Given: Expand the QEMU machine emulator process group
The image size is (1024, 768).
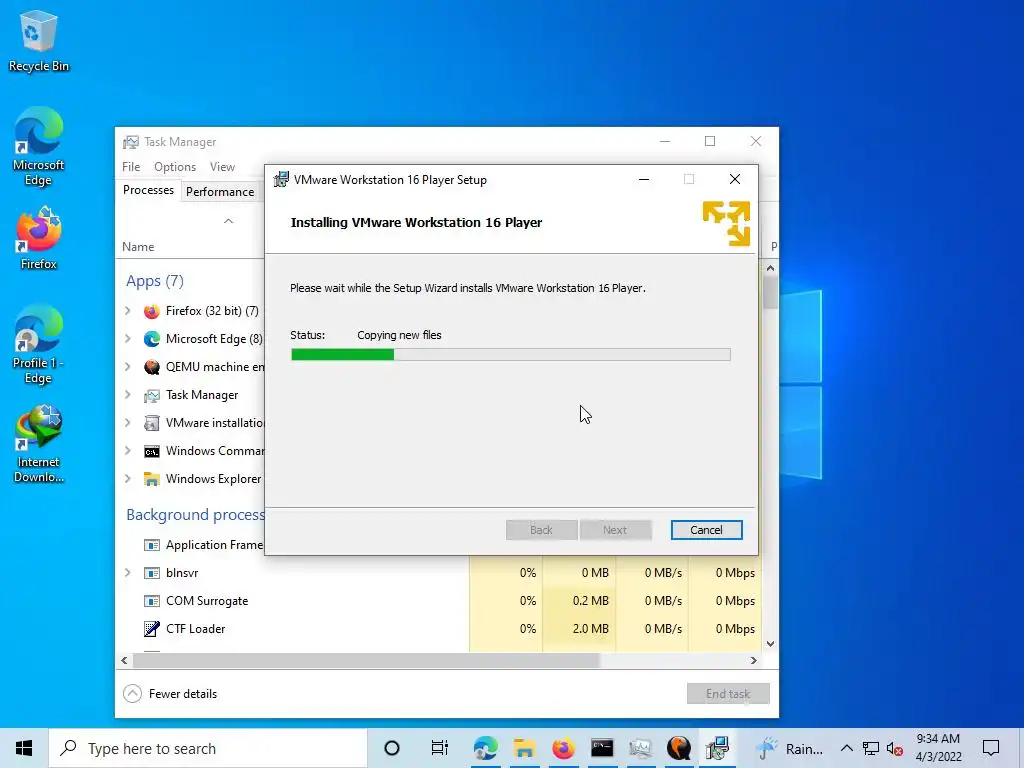Looking at the screenshot, I should click(x=128, y=367).
